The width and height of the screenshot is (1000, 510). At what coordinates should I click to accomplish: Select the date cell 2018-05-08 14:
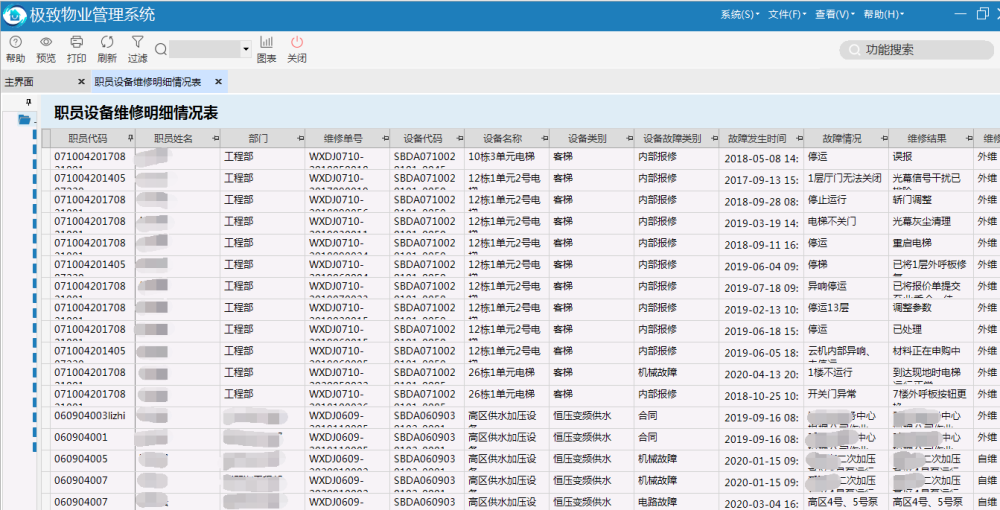[761, 158]
